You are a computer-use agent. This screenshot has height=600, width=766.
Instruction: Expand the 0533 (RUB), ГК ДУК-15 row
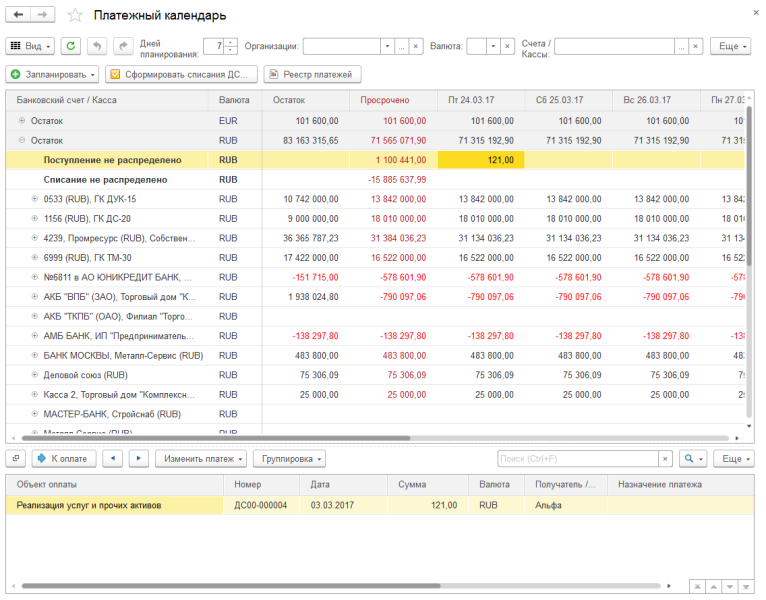click(x=35, y=200)
